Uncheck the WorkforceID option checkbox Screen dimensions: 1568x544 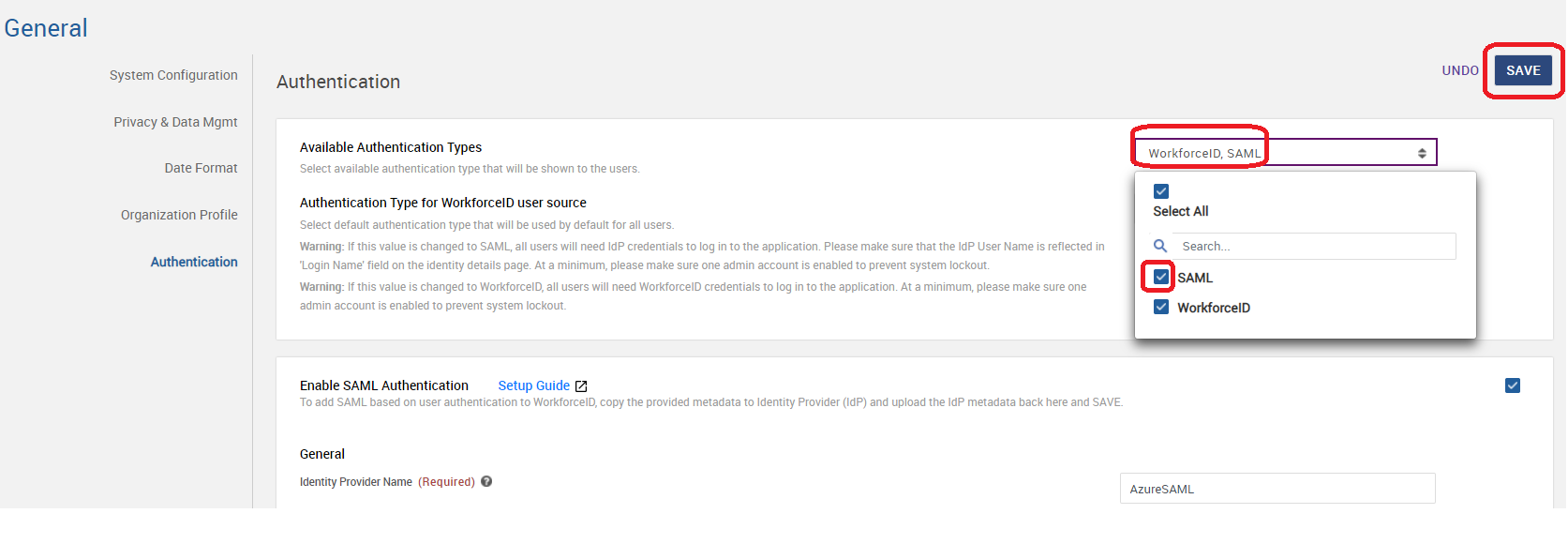[1161, 307]
